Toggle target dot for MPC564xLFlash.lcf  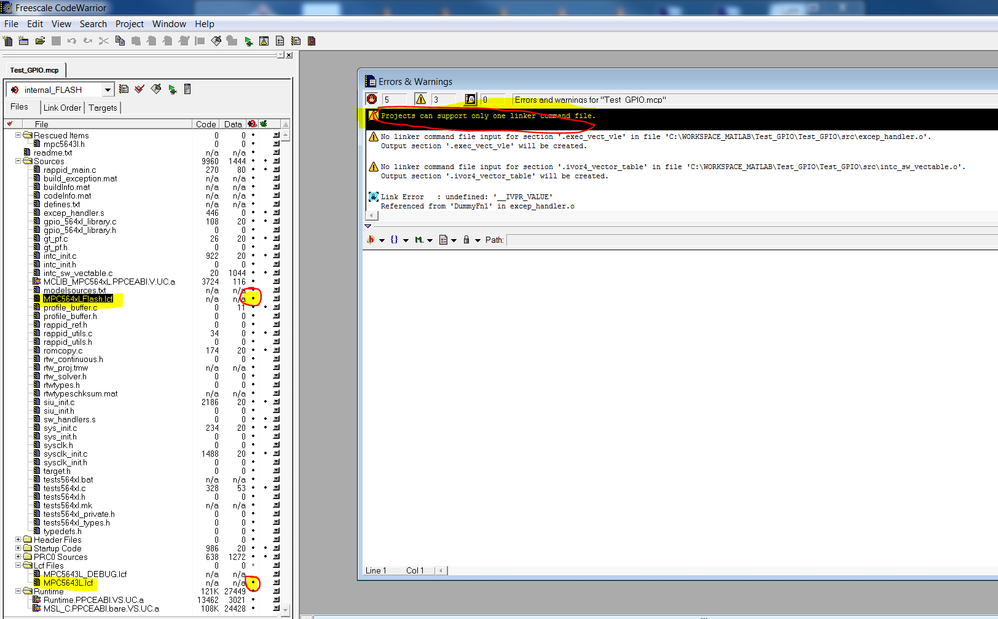coord(253,298)
